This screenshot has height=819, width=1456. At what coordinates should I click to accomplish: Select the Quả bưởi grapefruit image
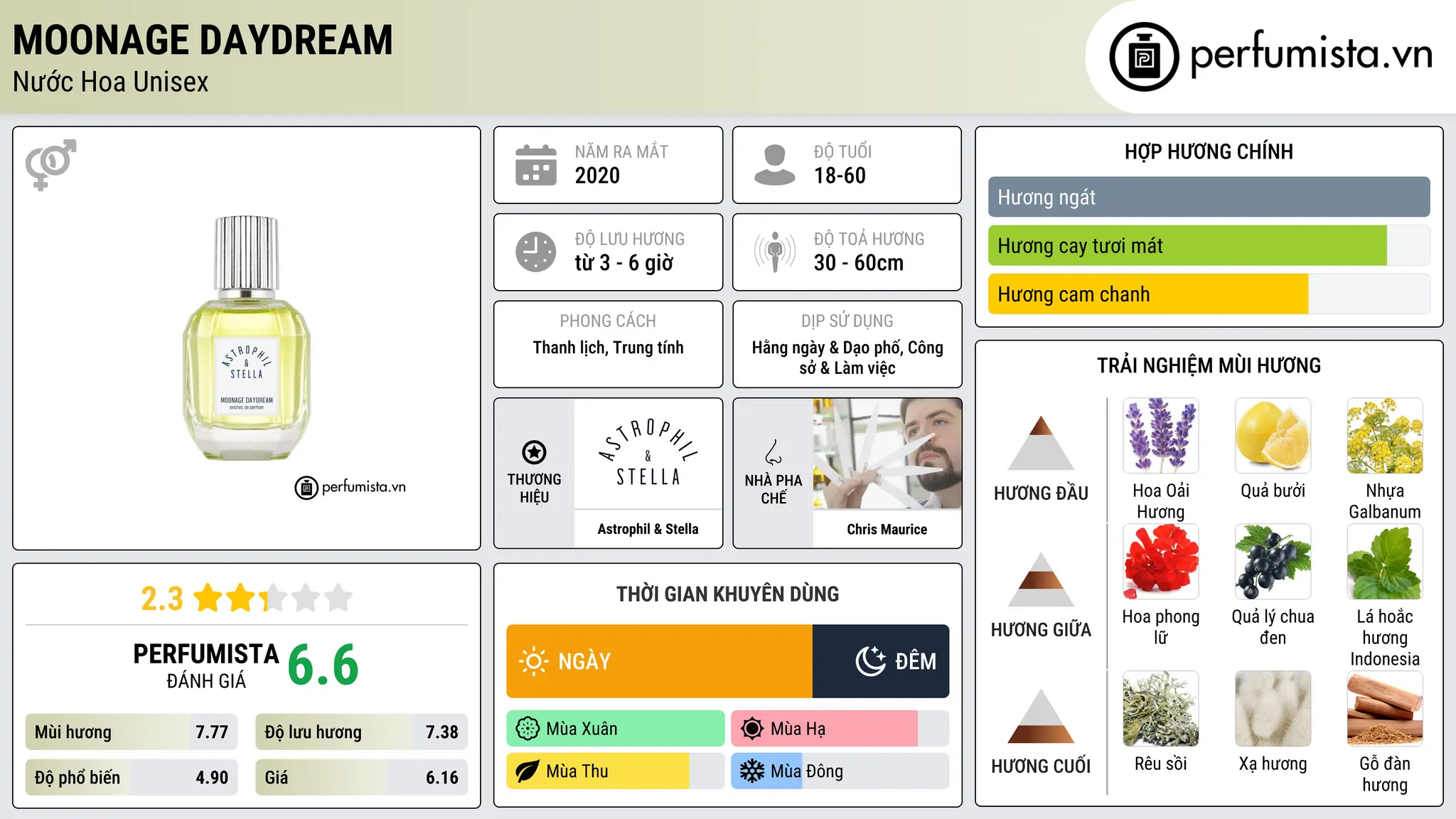point(1273,436)
